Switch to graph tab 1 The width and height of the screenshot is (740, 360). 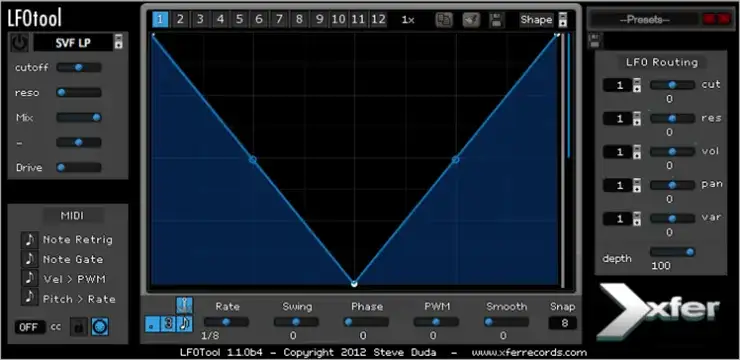pyautogui.click(x=160, y=20)
